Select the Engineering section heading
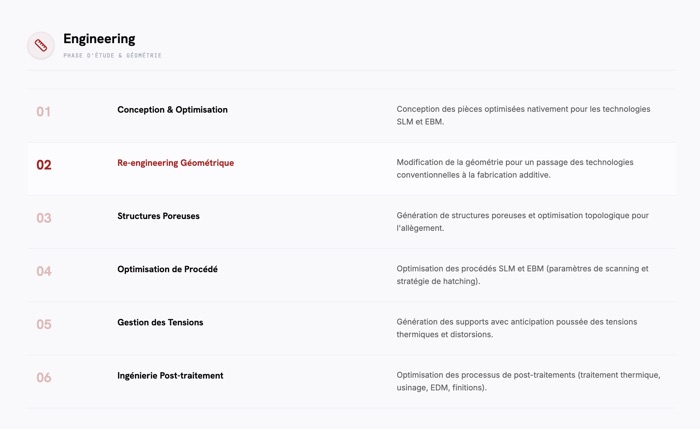The width and height of the screenshot is (700, 429). coord(99,39)
